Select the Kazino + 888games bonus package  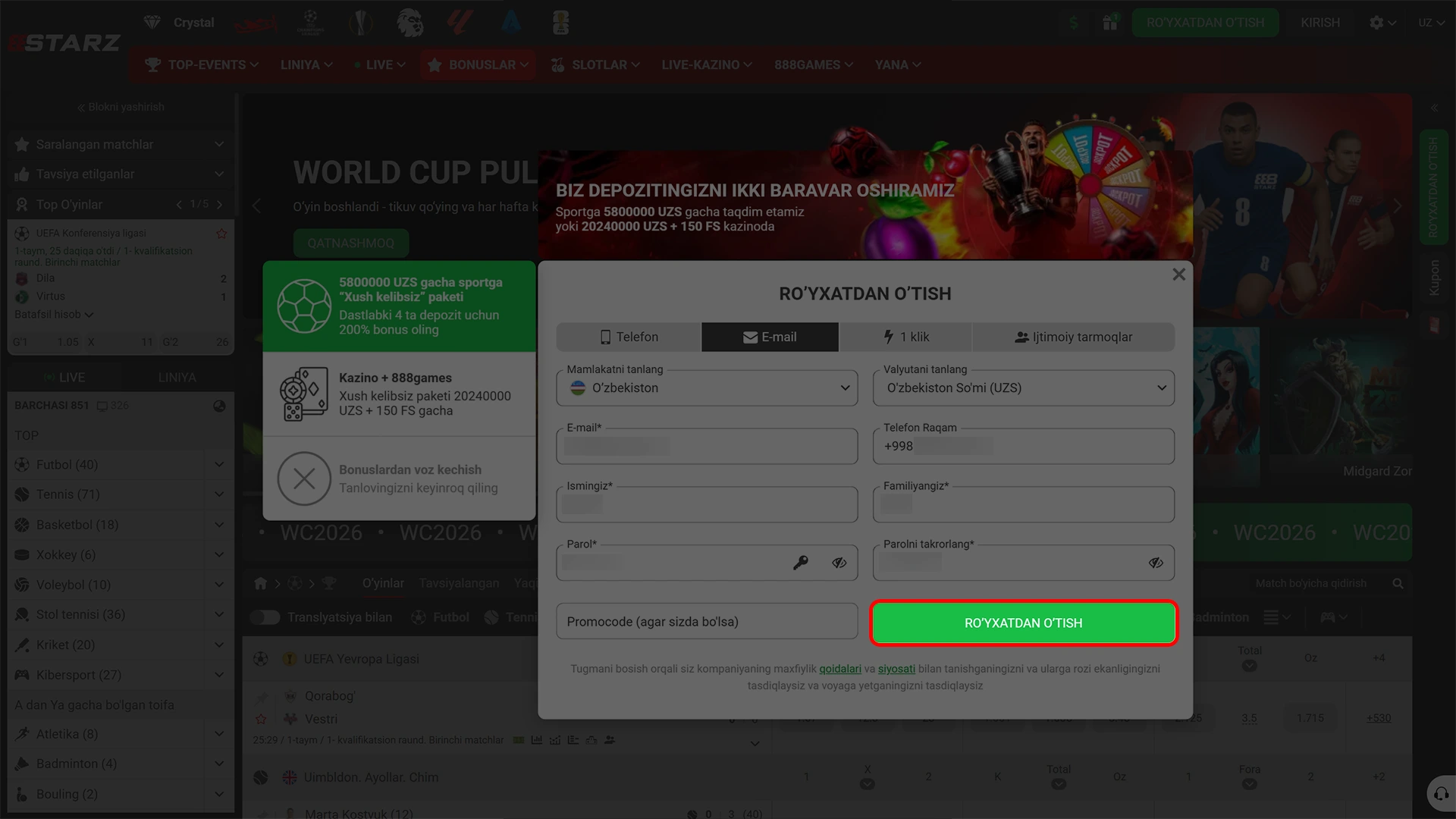[x=399, y=394]
